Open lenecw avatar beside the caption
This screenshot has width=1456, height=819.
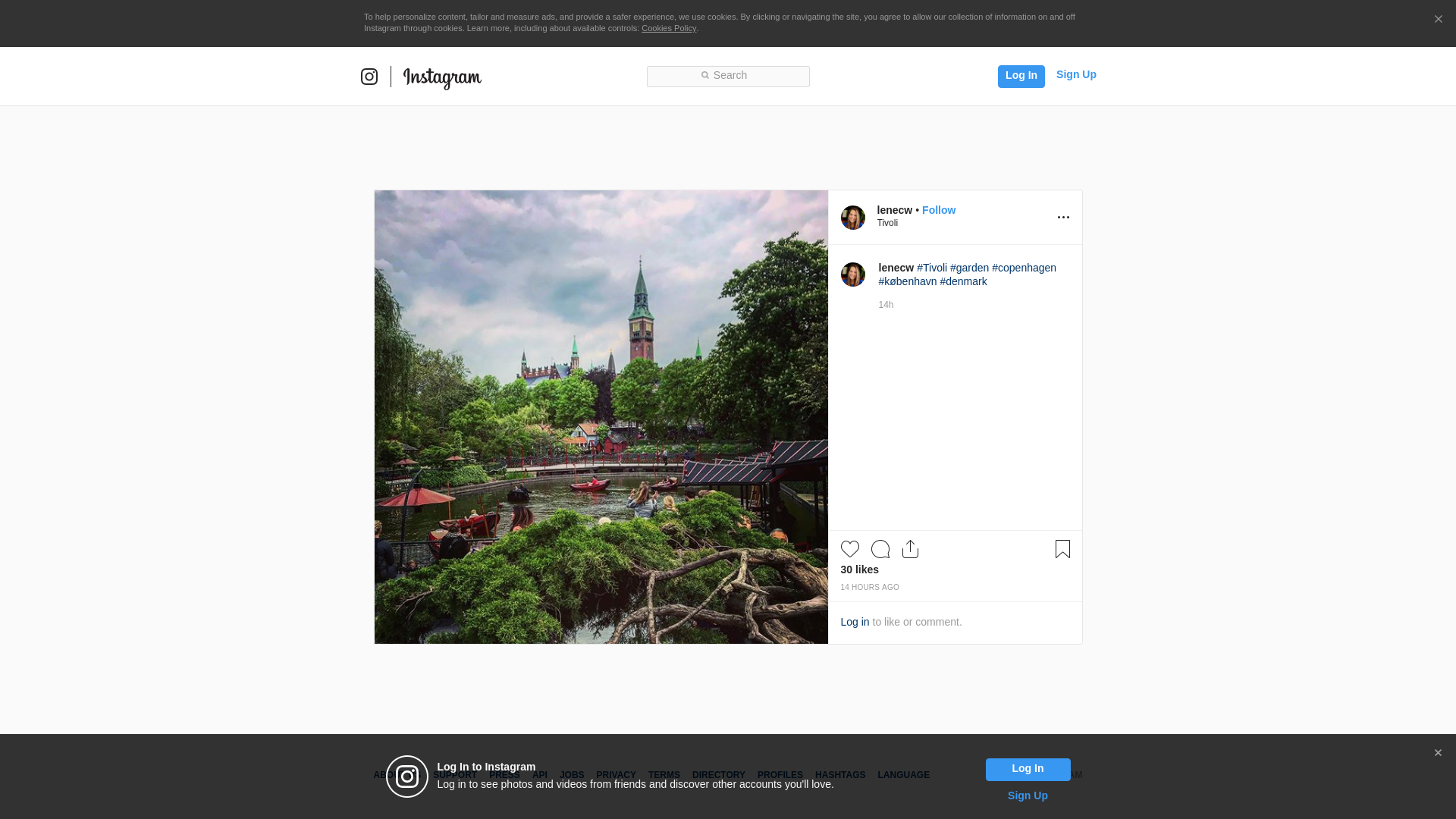[852, 275]
